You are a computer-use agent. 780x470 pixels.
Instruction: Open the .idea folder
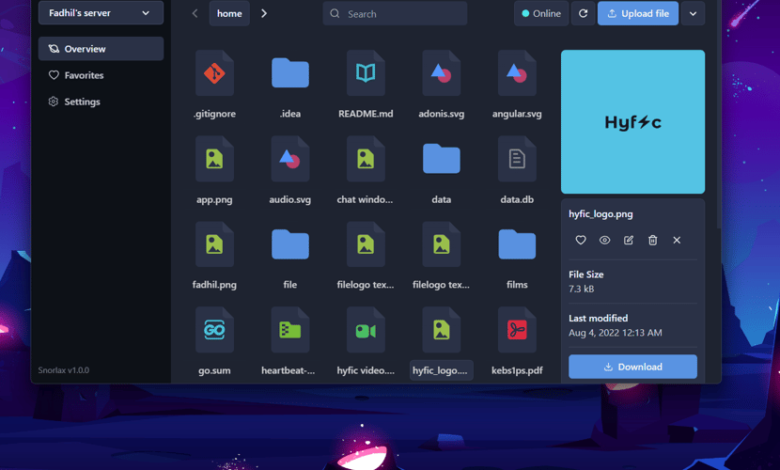[x=290, y=73]
